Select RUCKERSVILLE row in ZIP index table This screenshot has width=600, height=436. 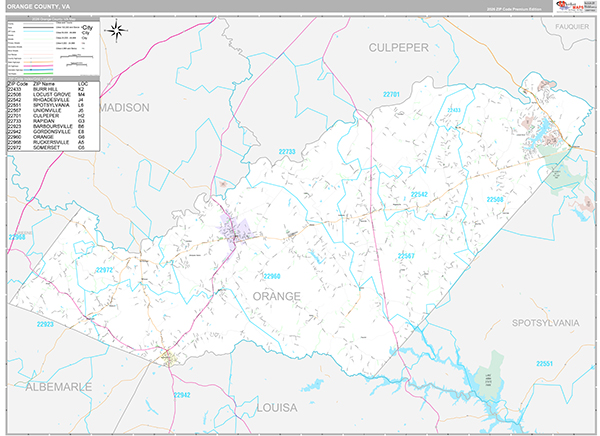click(x=48, y=141)
